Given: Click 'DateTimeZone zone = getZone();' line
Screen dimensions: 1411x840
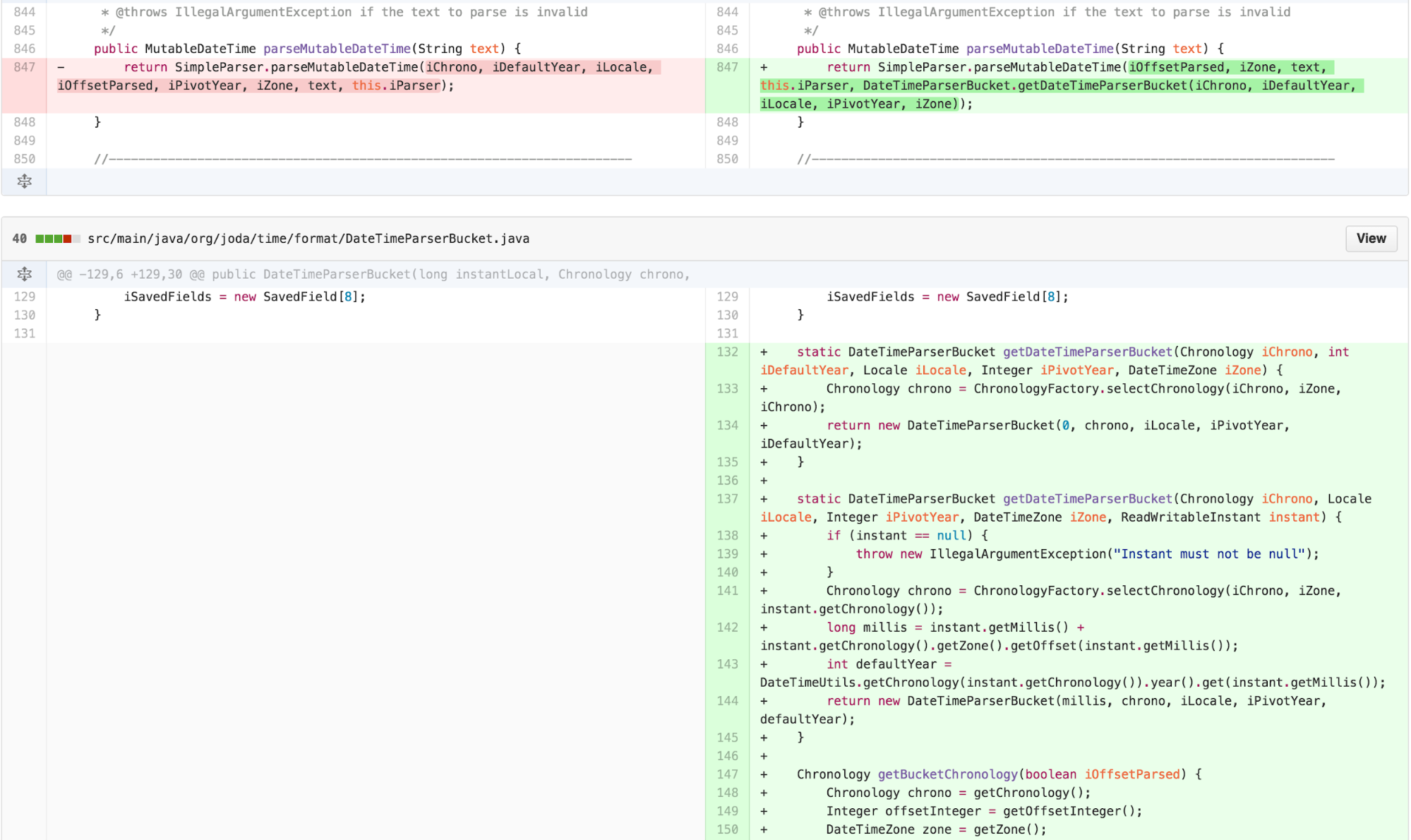Looking at the screenshot, I should click(x=936, y=829).
